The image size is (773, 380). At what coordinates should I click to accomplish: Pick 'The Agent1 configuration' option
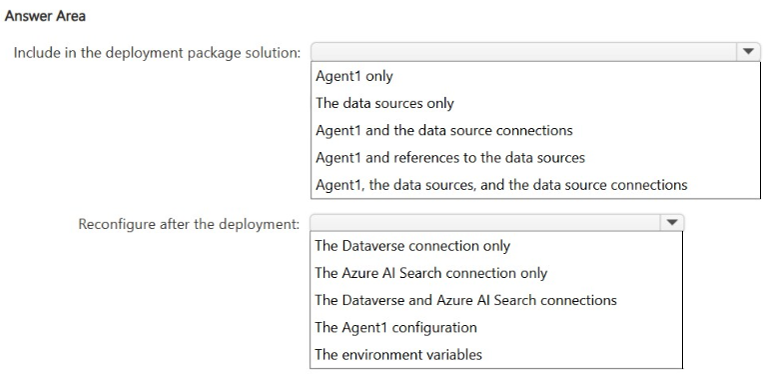pyautogui.click(x=496, y=327)
